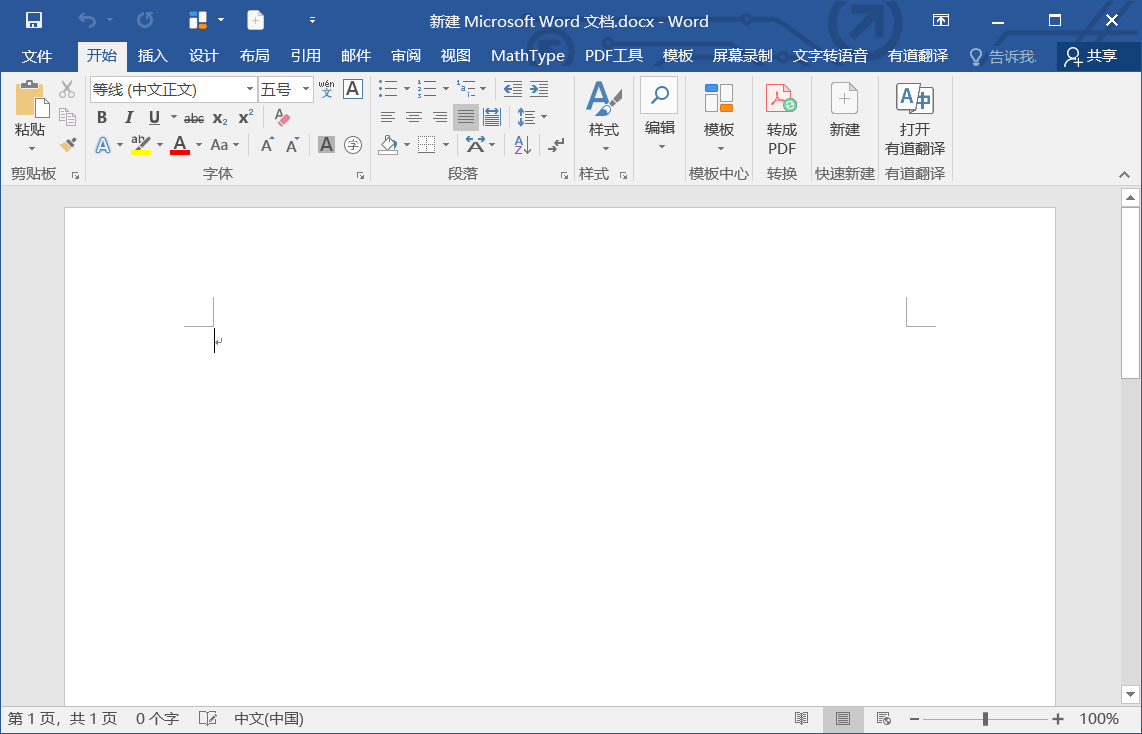Screen dimensions: 1142x734
Task: Click the proofing book icon in status bar
Action: pyautogui.click(x=208, y=719)
